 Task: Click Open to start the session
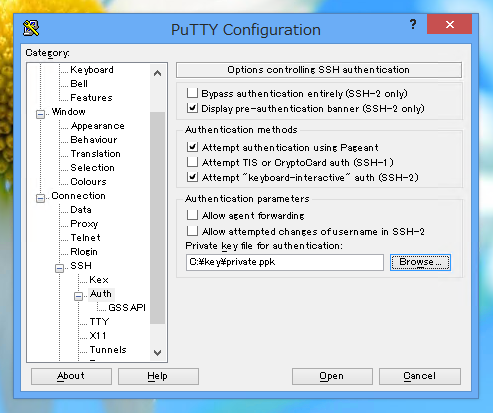[x=332, y=376]
